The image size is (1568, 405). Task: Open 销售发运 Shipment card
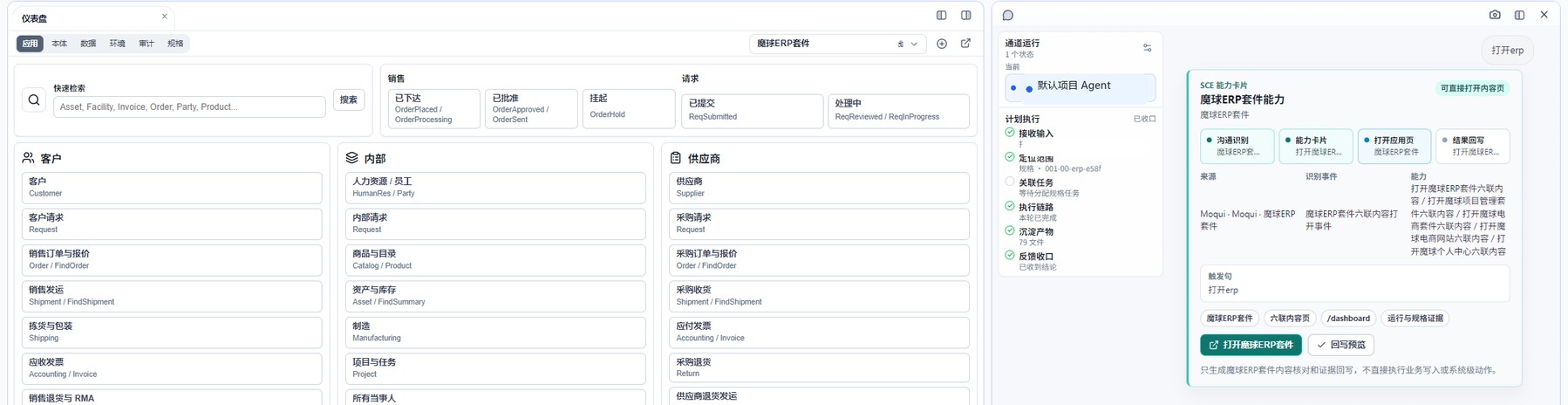(172, 296)
